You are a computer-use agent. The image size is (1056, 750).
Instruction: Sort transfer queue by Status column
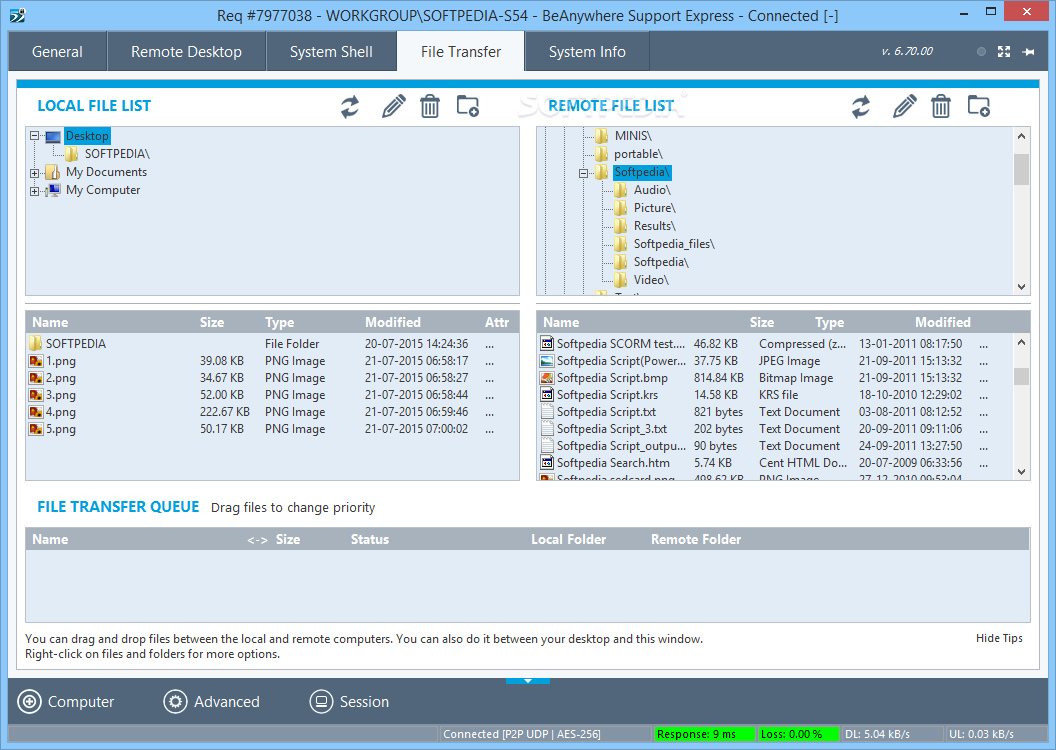[370, 539]
